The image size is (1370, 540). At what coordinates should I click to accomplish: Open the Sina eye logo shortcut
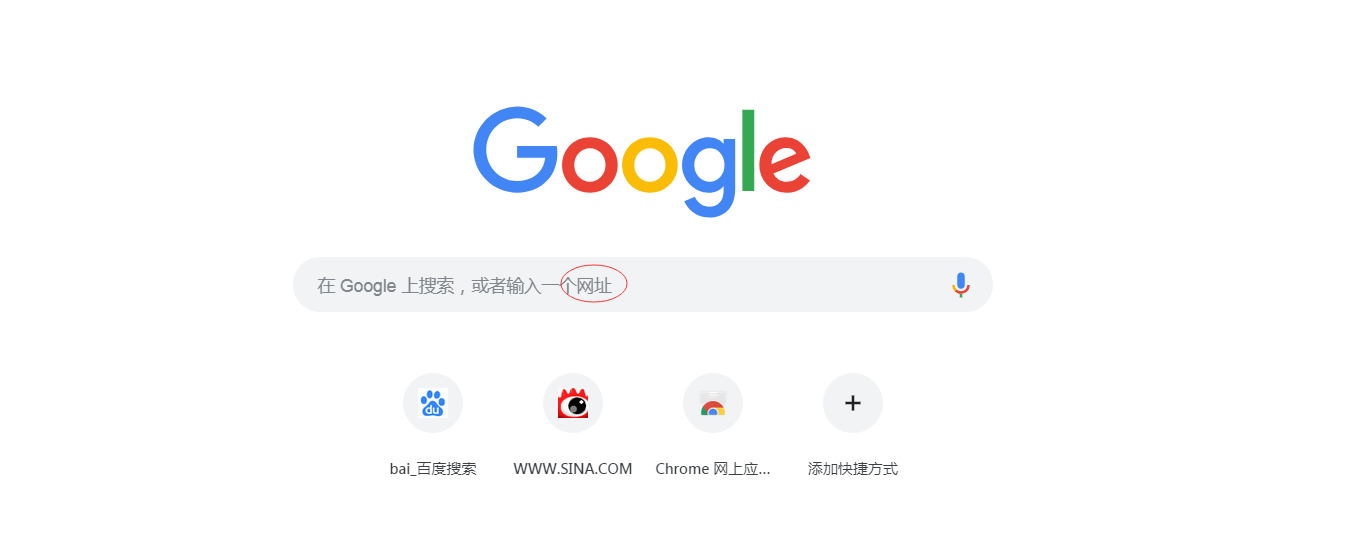pos(573,403)
